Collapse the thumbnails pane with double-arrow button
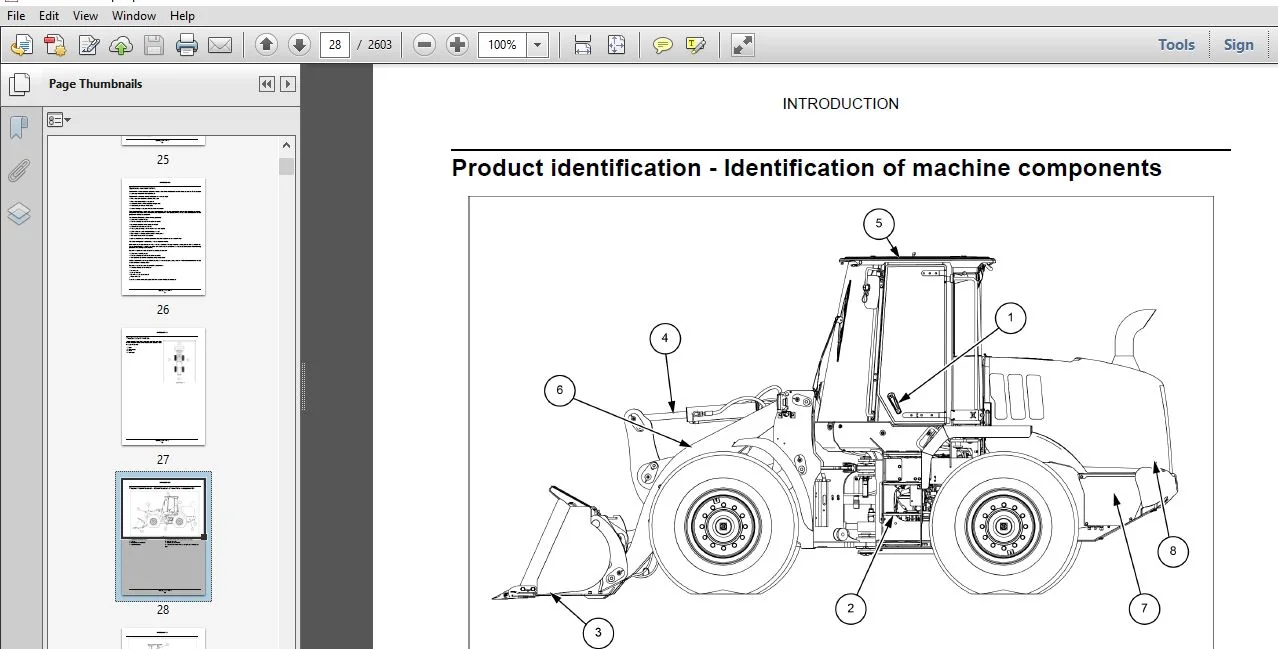 [x=267, y=84]
